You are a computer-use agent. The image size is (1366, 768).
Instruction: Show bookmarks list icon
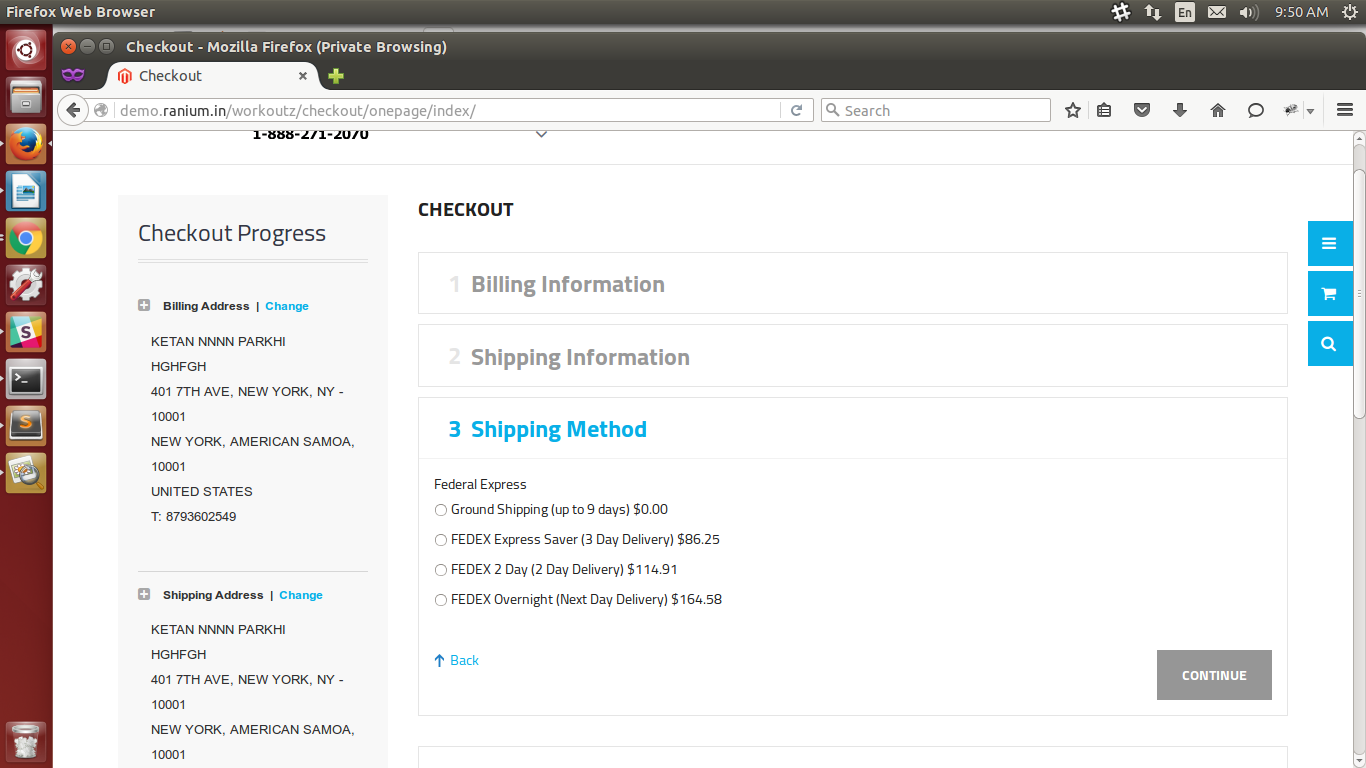click(x=1104, y=110)
